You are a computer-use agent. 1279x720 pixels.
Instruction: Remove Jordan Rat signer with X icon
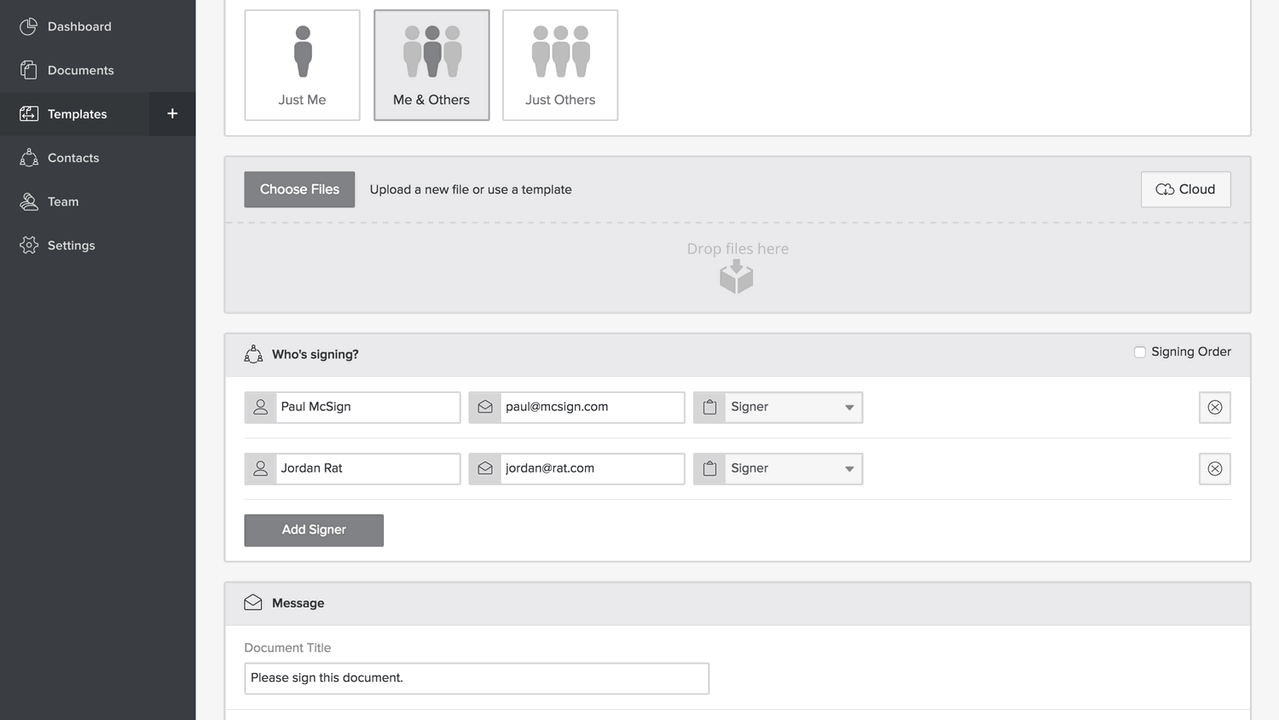(x=1214, y=469)
